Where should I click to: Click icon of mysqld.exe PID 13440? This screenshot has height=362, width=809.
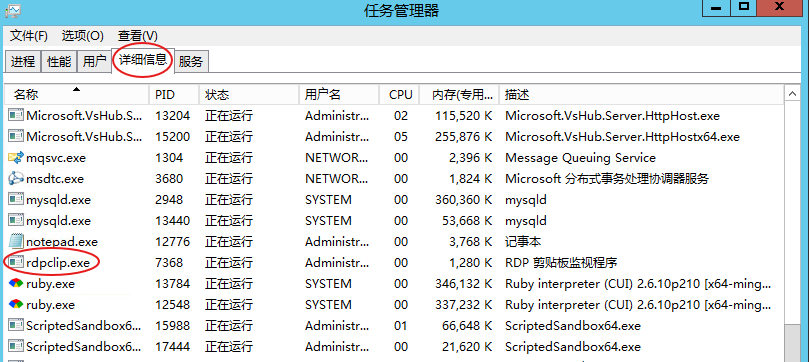click(16, 221)
